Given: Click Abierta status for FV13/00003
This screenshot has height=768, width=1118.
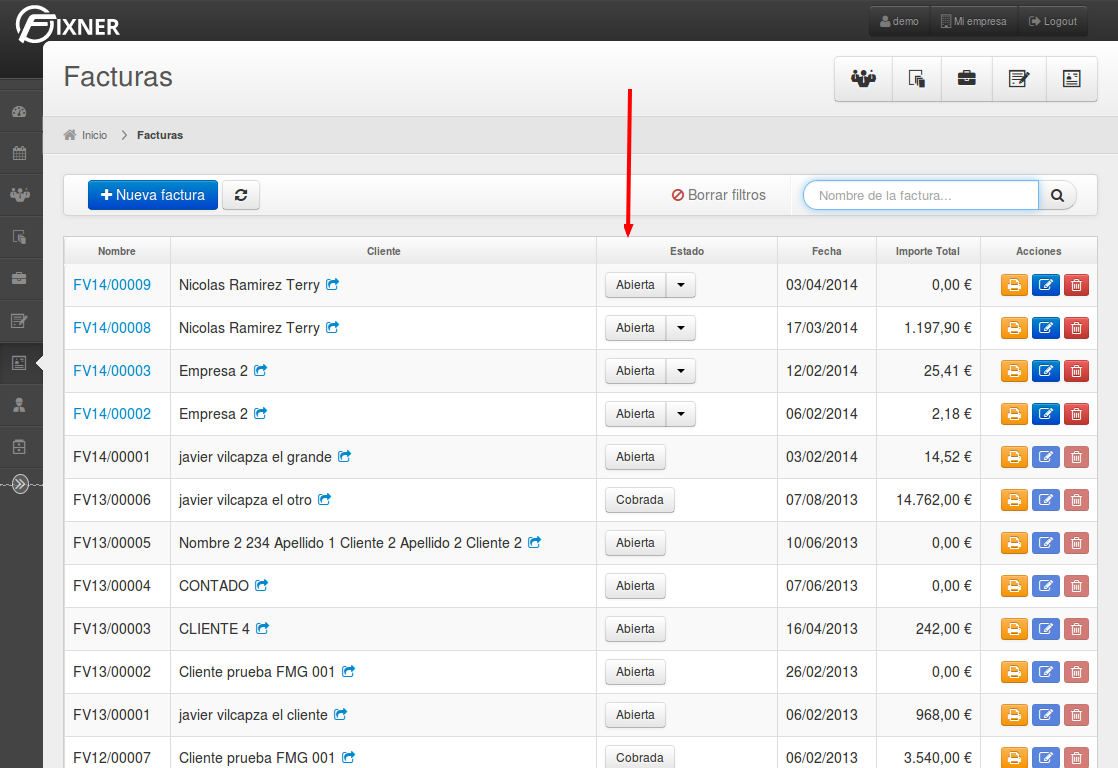Looking at the screenshot, I should point(635,629).
